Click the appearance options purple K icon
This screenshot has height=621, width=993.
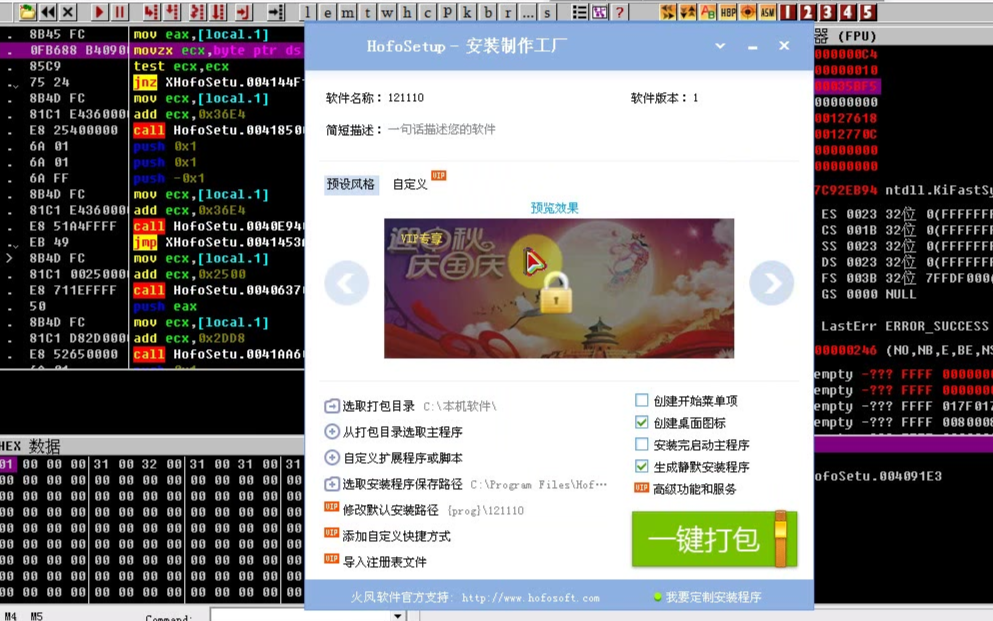pos(600,11)
